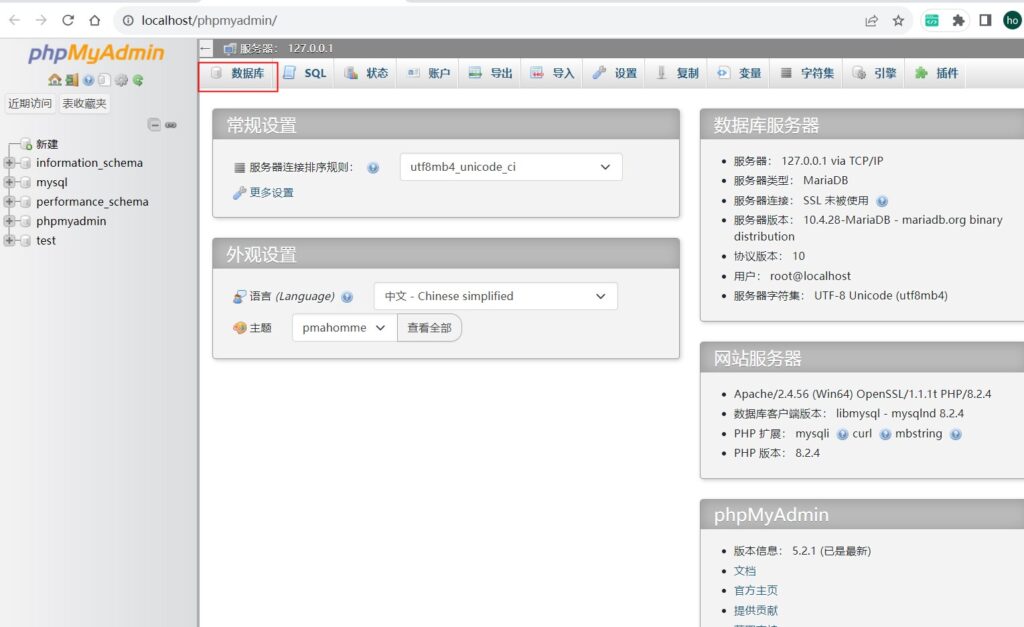Open the MariaDB documentation page icon
This screenshot has width=1024, height=627.
tap(104, 80)
